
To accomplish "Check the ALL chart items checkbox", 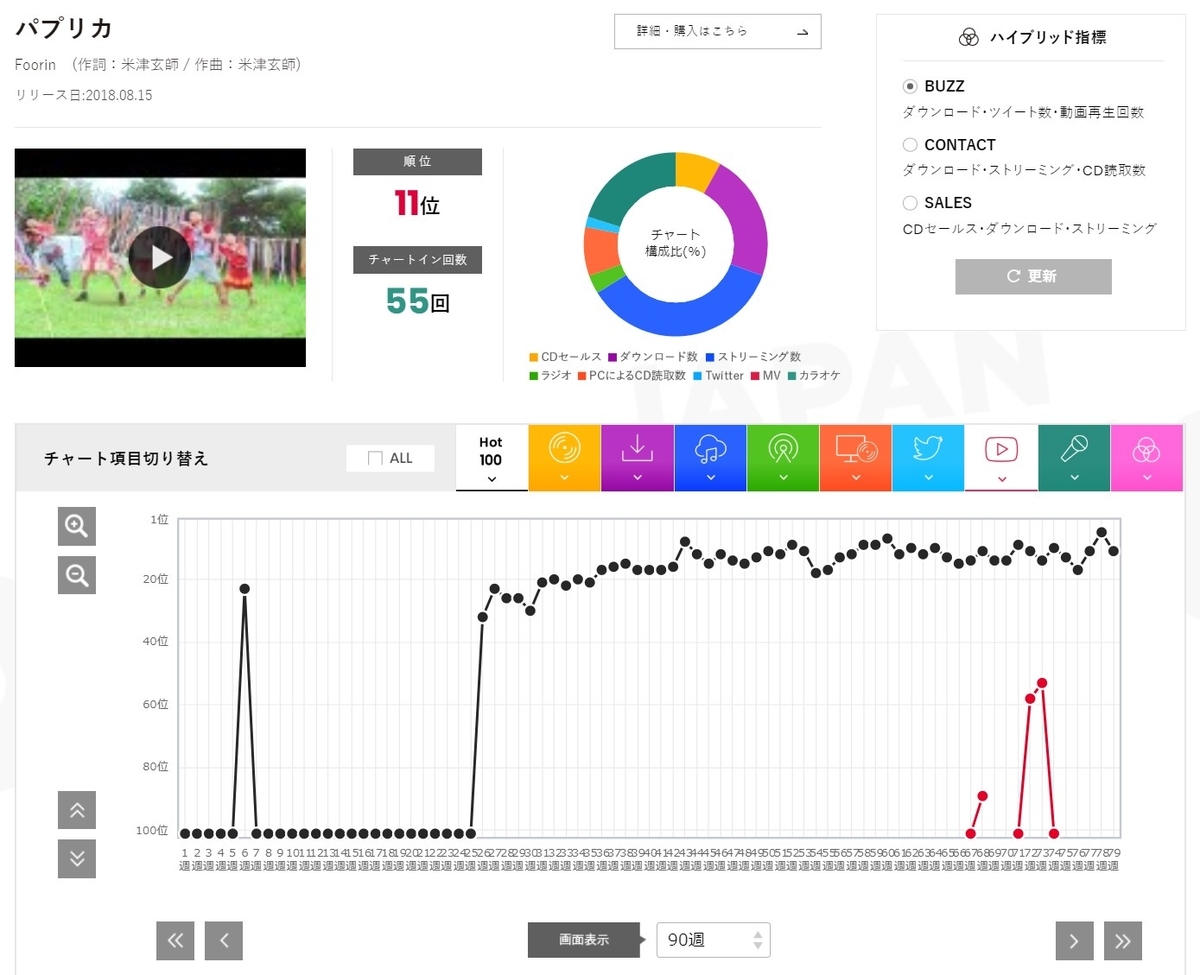I will (376, 458).
